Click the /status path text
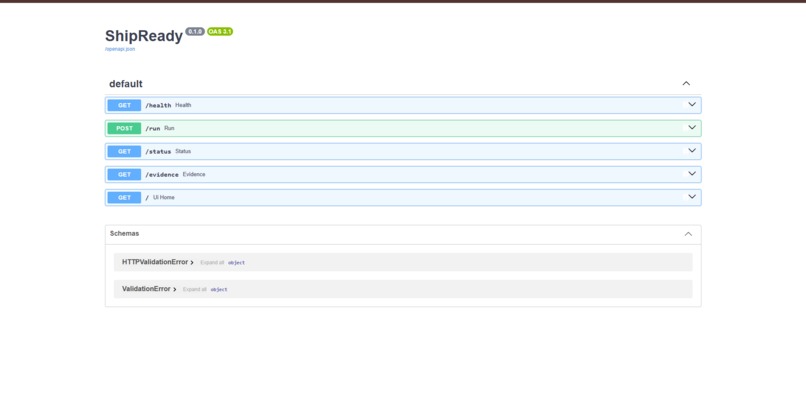This screenshot has width=806, height=396. pyautogui.click(x=158, y=152)
